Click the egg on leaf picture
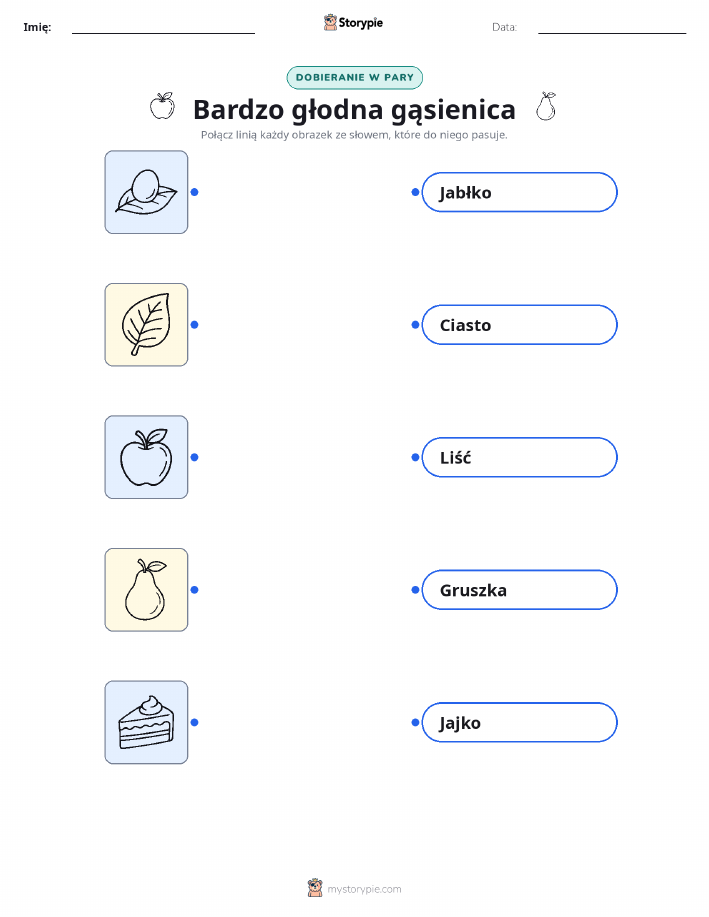 pos(146,192)
